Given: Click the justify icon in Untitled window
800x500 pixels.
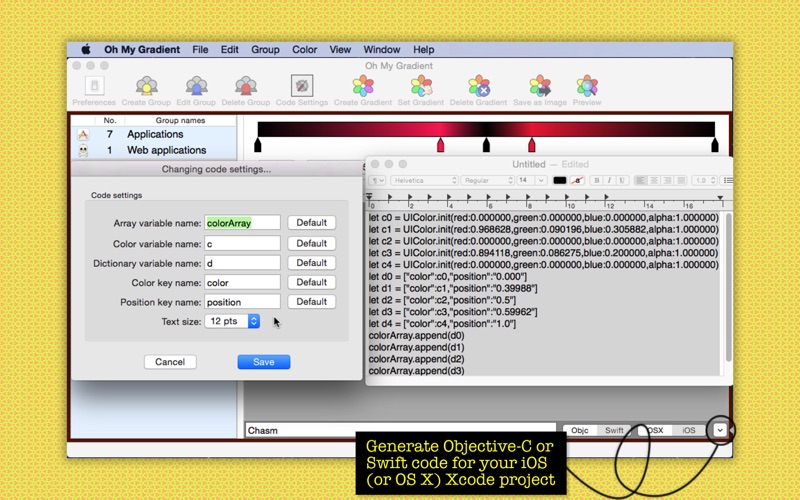Looking at the screenshot, I should click(x=680, y=180).
